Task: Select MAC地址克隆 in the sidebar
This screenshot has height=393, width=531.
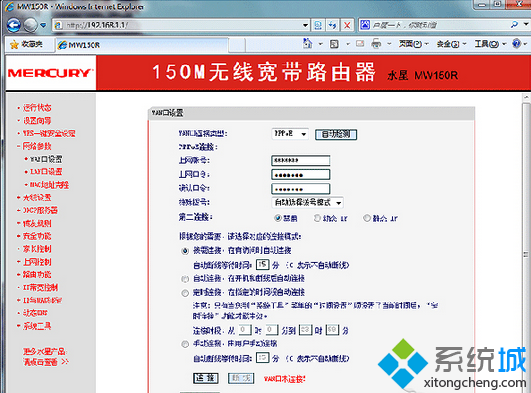Action: [x=49, y=185]
